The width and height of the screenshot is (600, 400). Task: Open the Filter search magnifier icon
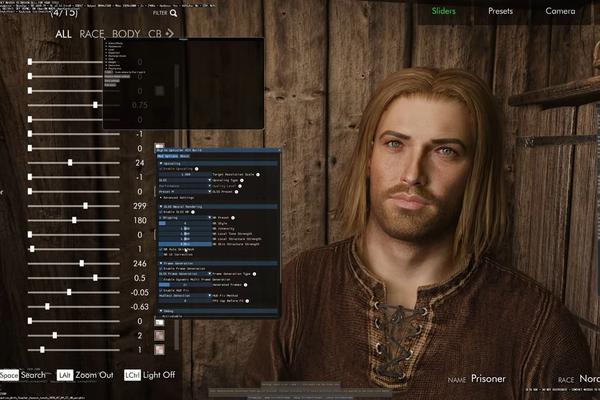(x=174, y=13)
